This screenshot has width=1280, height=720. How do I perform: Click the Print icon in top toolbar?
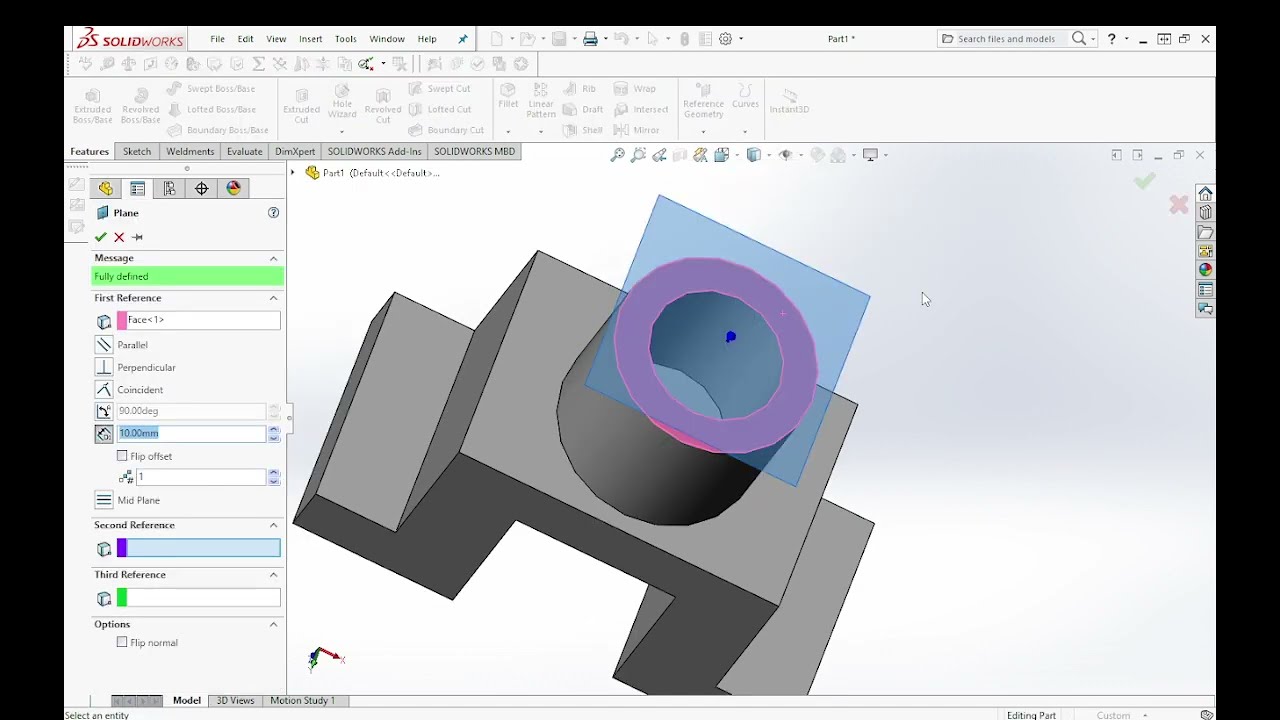[590, 39]
